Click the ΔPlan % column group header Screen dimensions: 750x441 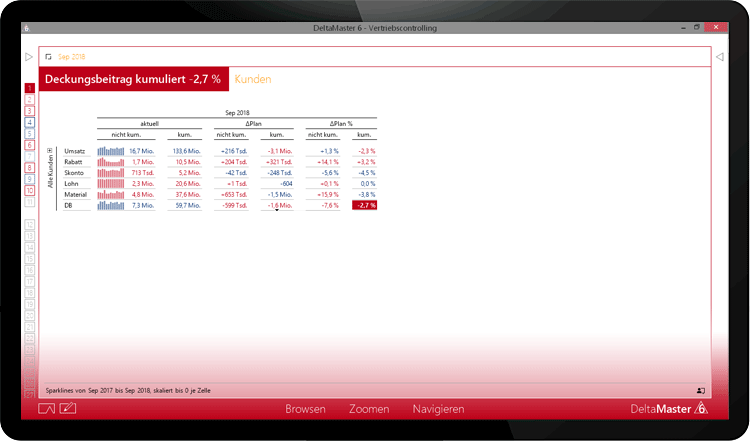click(x=341, y=124)
